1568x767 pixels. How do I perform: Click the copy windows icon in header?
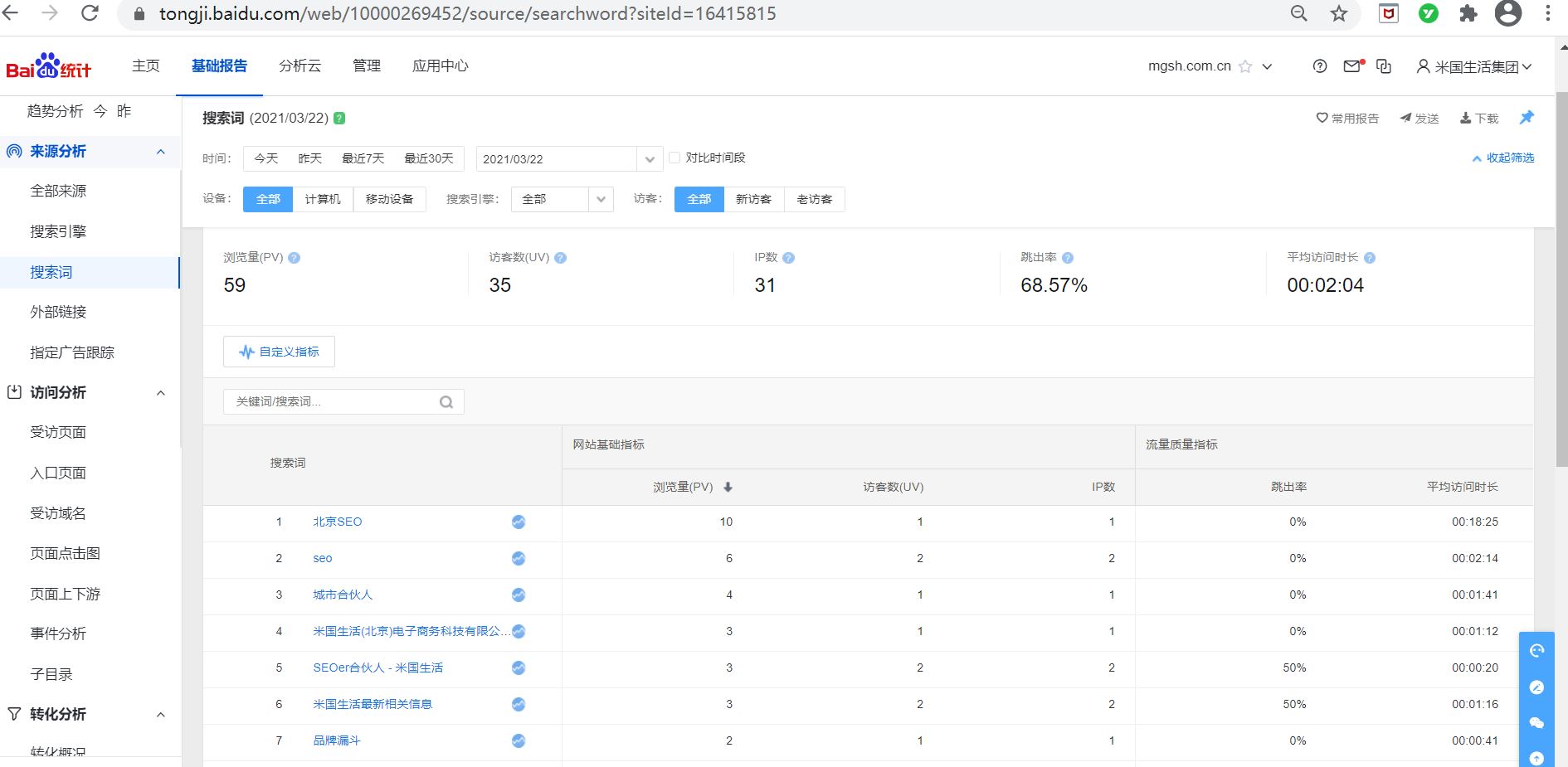click(1384, 66)
